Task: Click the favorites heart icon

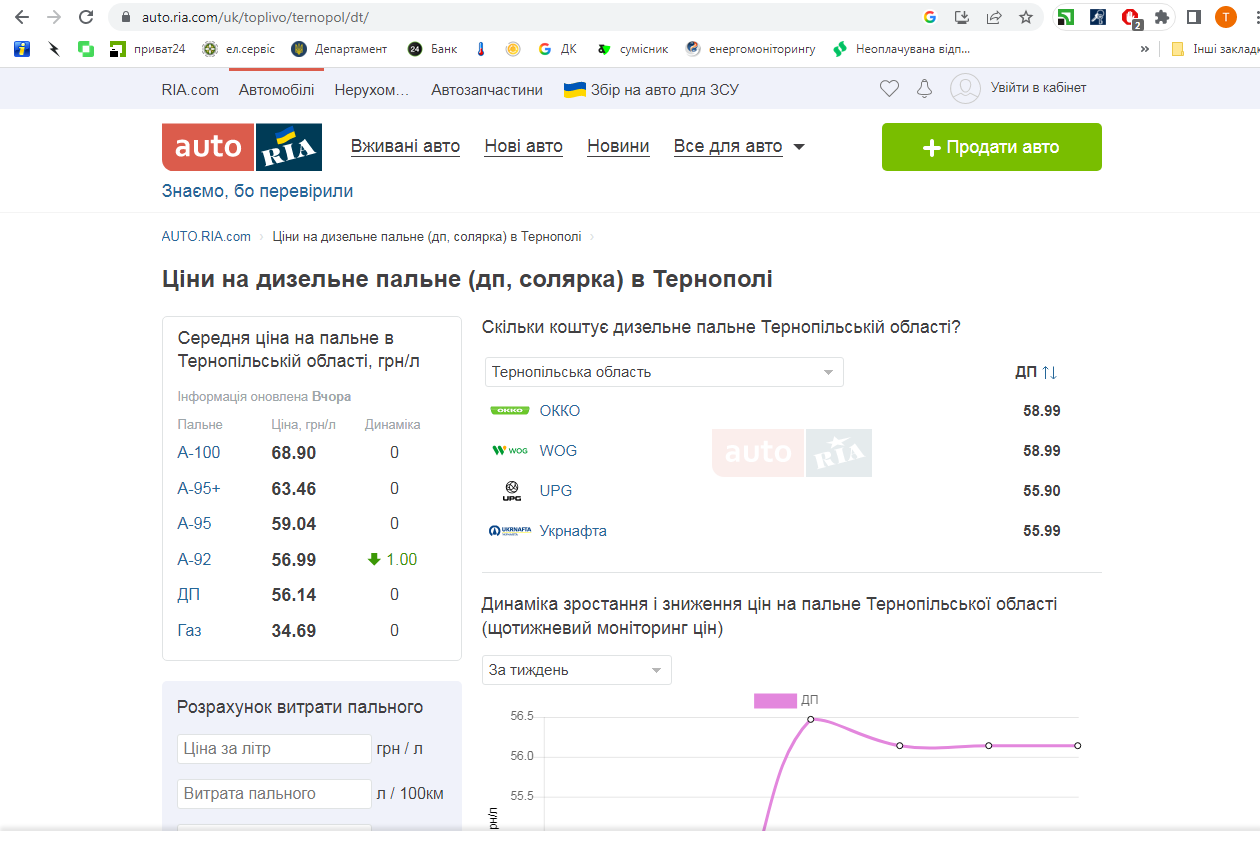Action: 889,89
